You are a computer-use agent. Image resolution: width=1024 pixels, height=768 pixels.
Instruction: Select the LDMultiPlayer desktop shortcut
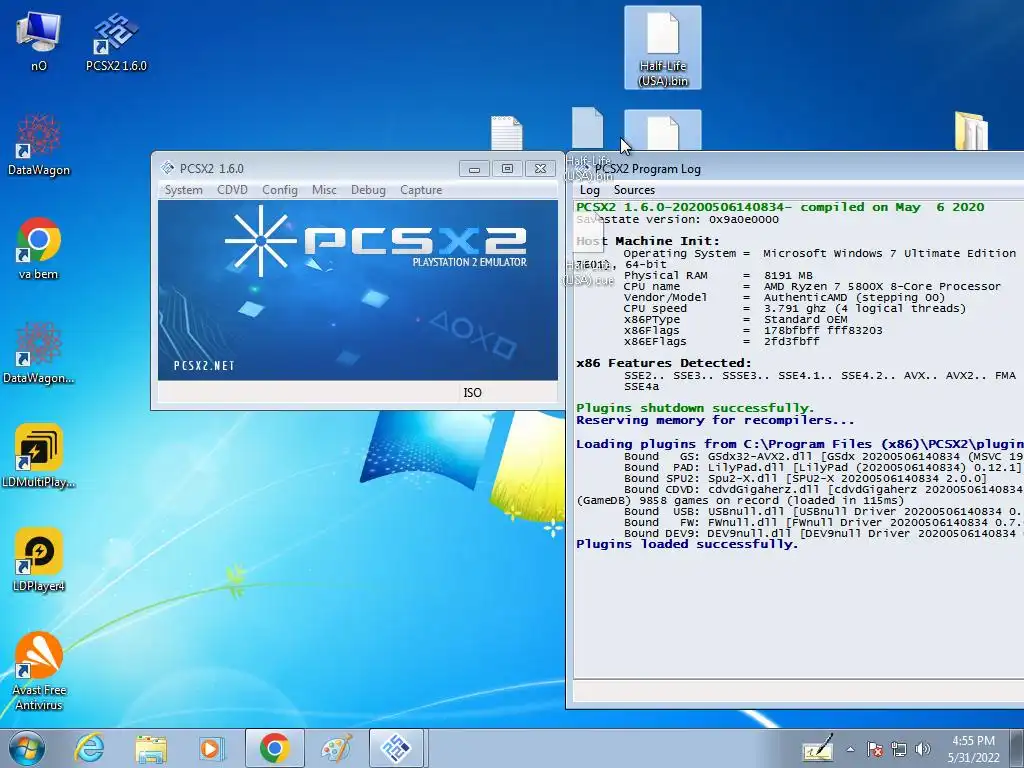point(39,456)
